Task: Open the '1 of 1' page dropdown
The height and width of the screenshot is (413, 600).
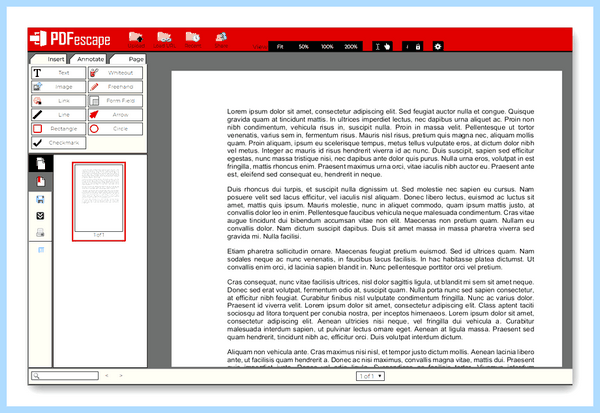Action: pos(370,376)
